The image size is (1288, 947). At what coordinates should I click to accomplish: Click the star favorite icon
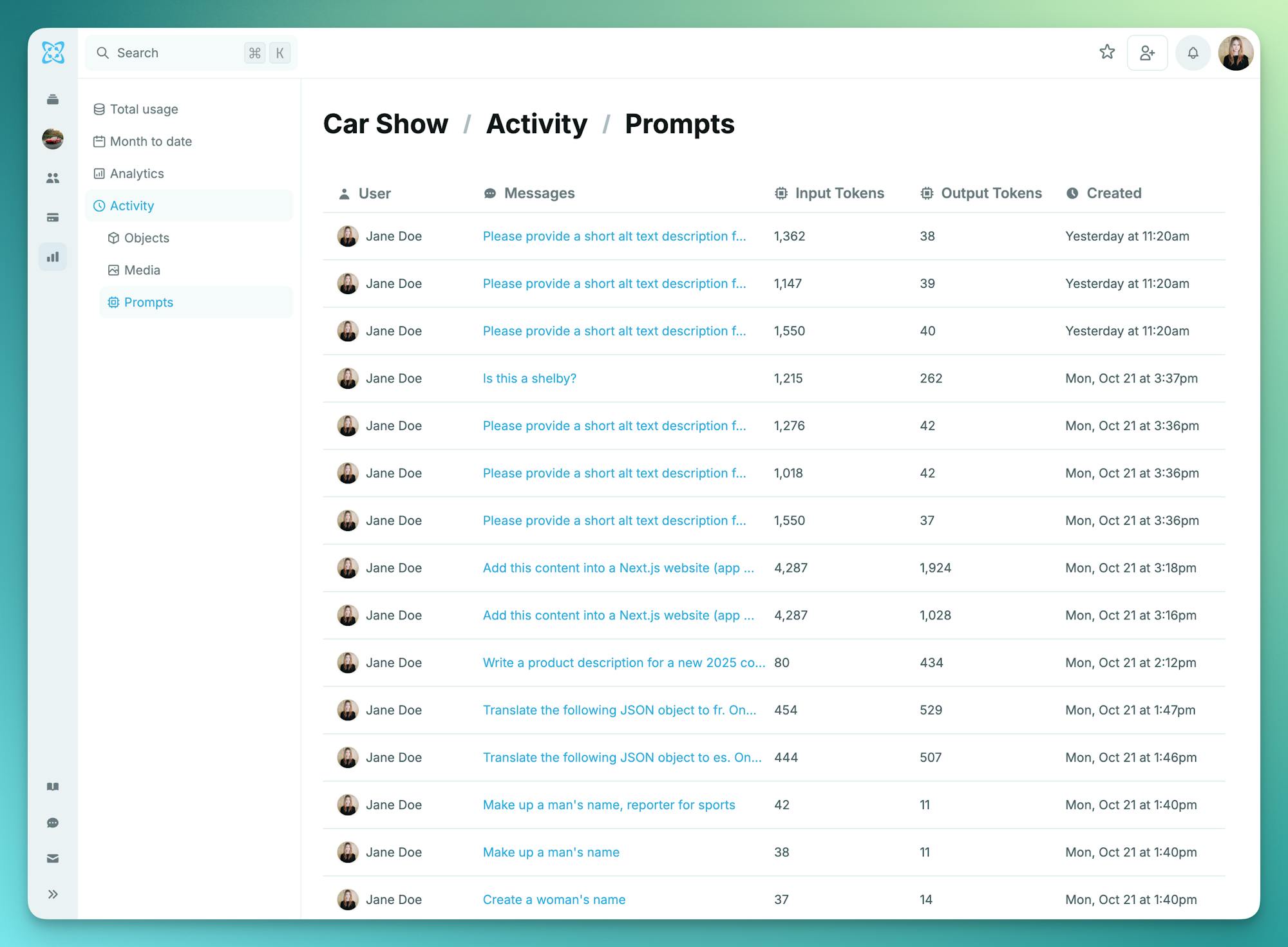point(1107,52)
